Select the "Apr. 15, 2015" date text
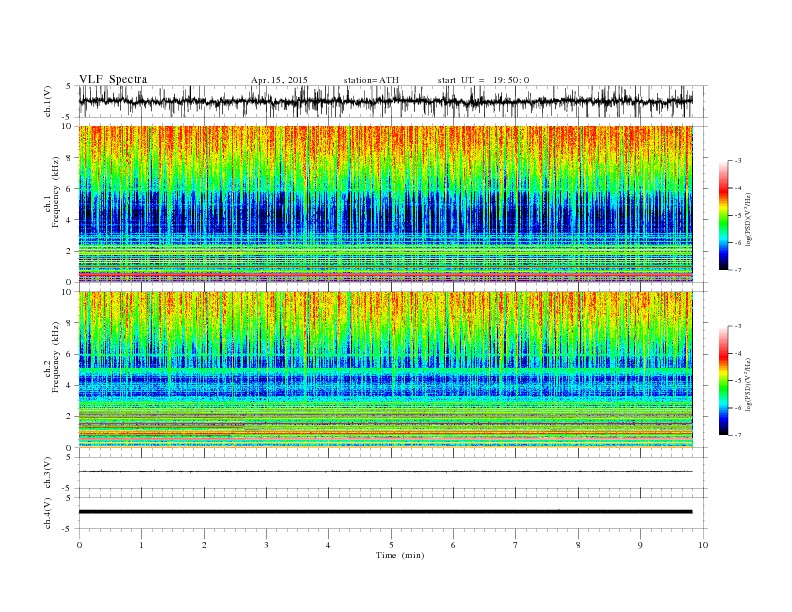 279,80
